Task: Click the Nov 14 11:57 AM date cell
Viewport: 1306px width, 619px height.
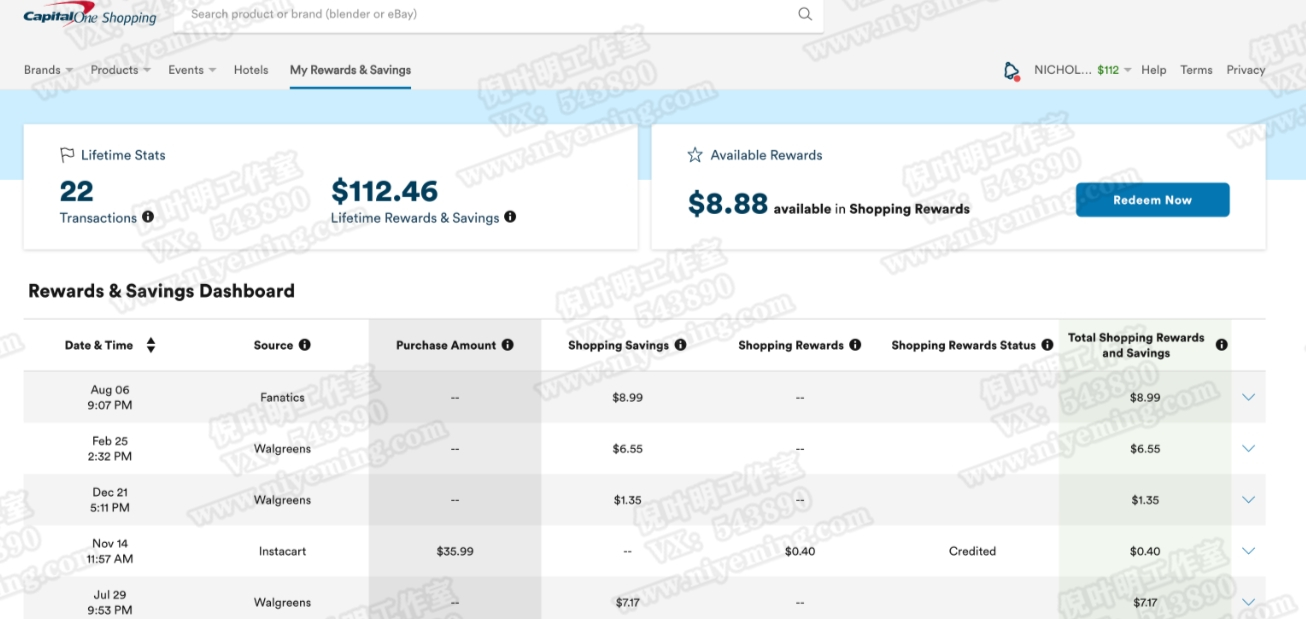Action: tap(110, 551)
